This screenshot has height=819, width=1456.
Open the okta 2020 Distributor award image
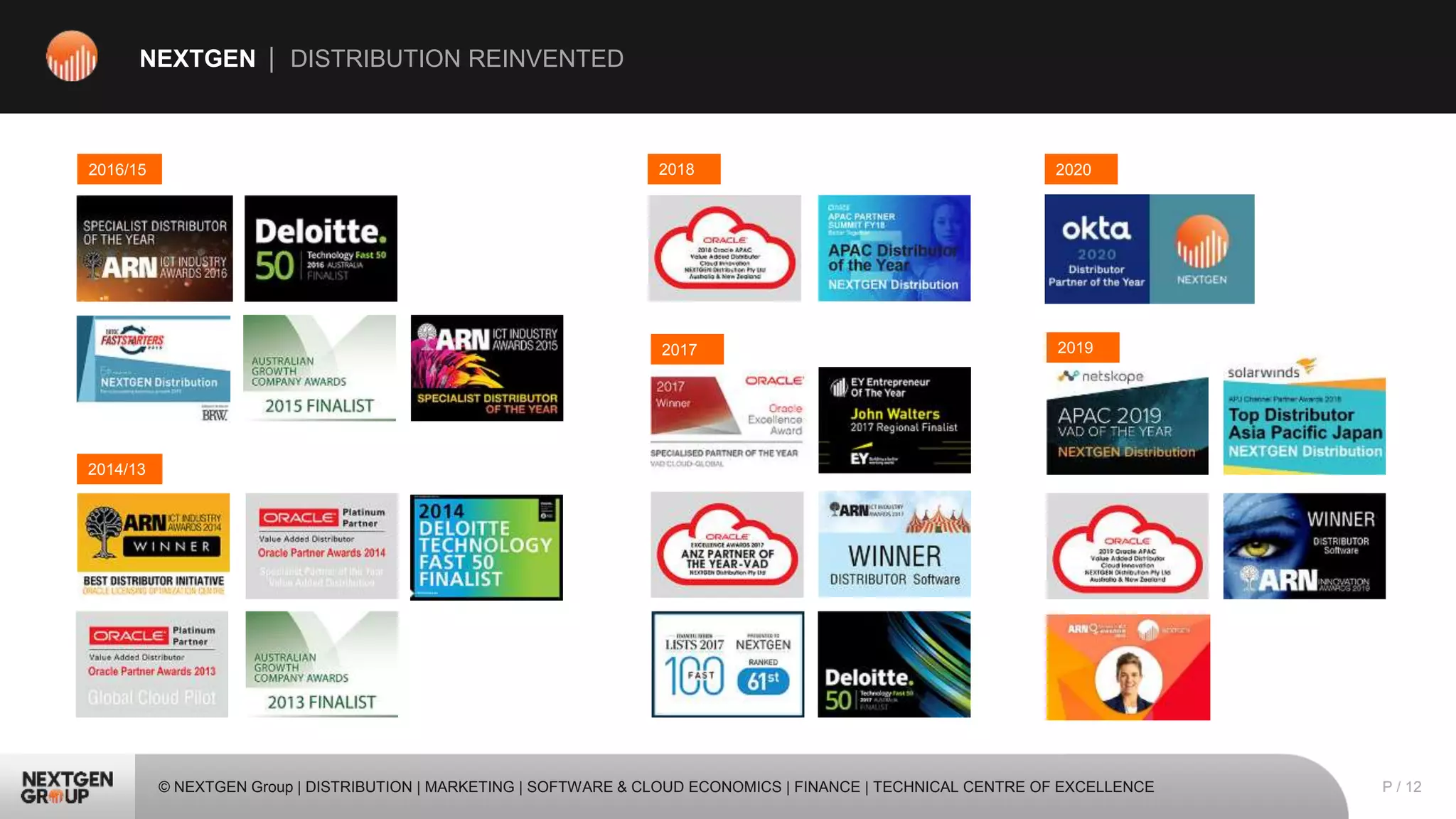1149,249
